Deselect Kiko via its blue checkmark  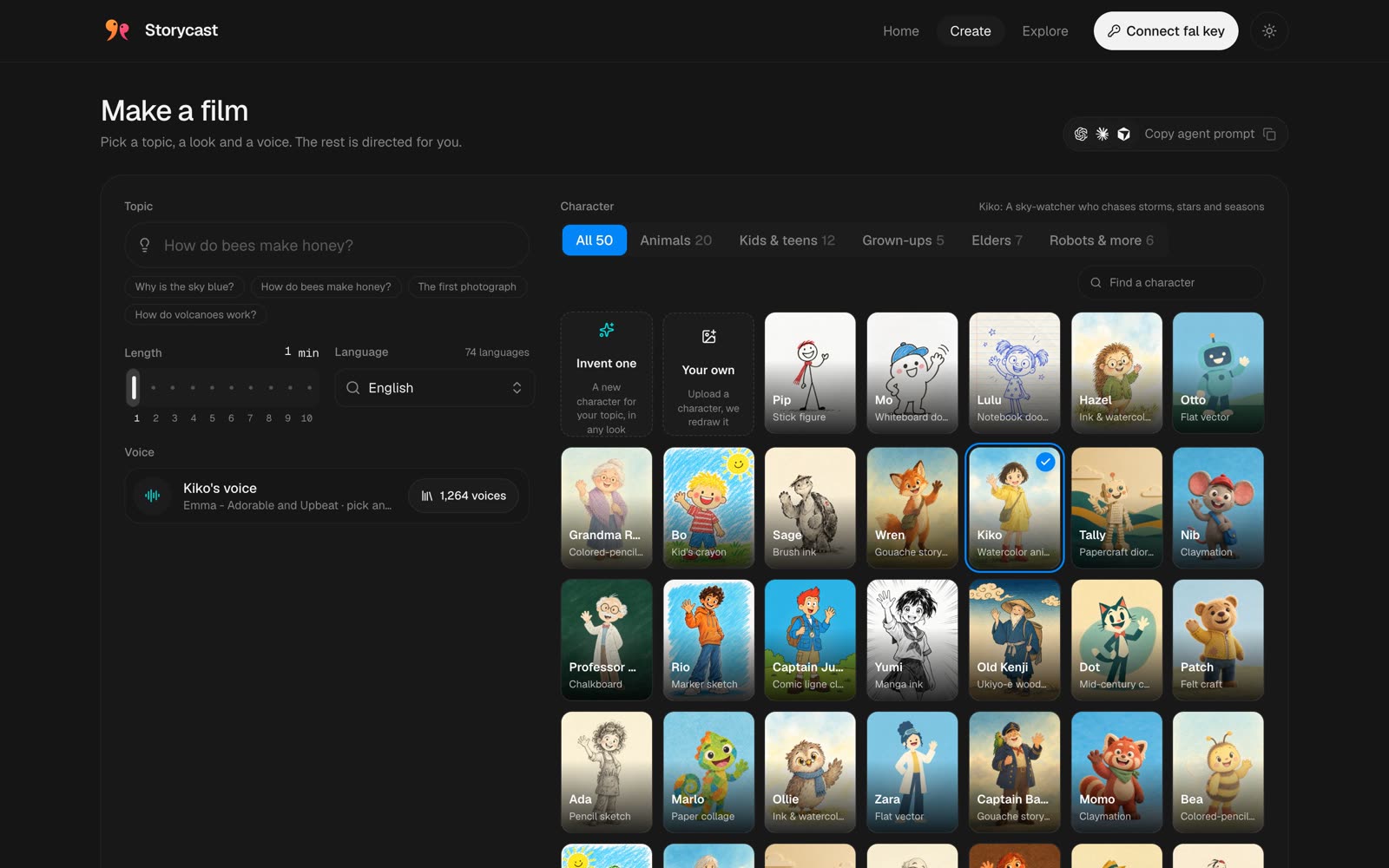coord(1046,463)
